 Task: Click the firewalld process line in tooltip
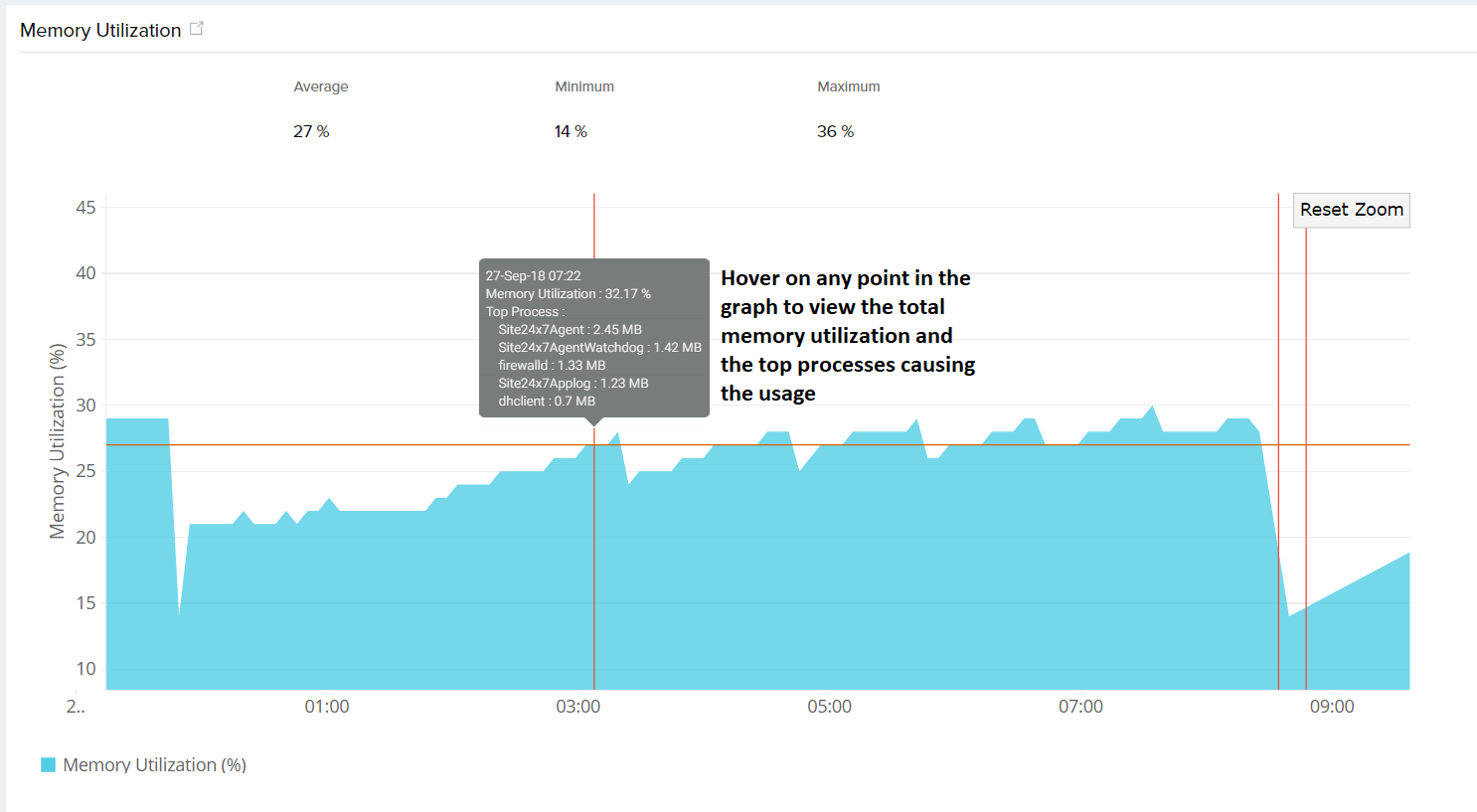(552, 365)
